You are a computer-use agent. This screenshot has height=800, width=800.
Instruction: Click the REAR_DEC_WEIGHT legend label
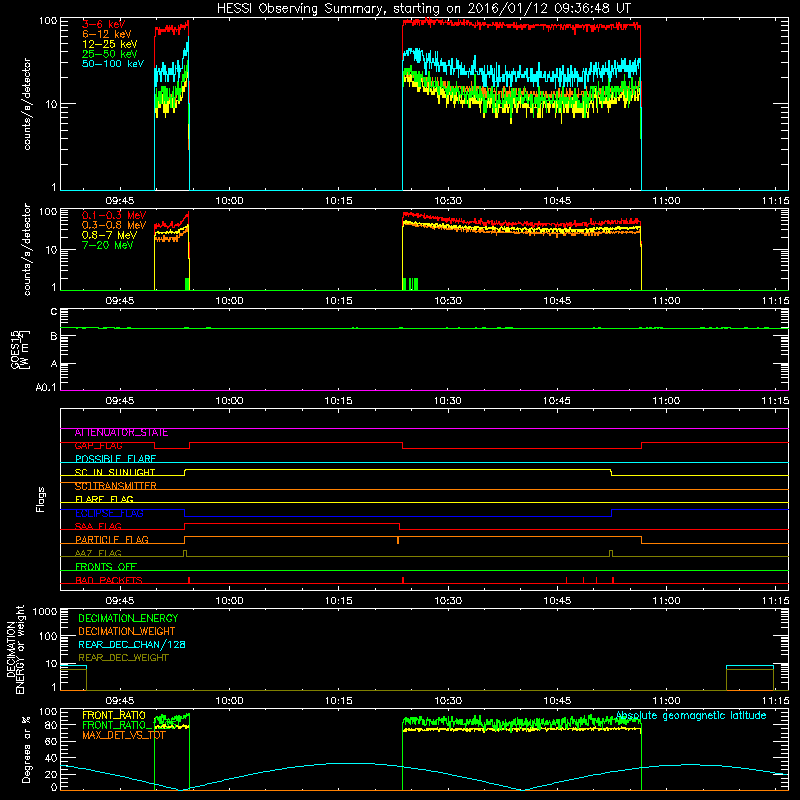[123, 658]
